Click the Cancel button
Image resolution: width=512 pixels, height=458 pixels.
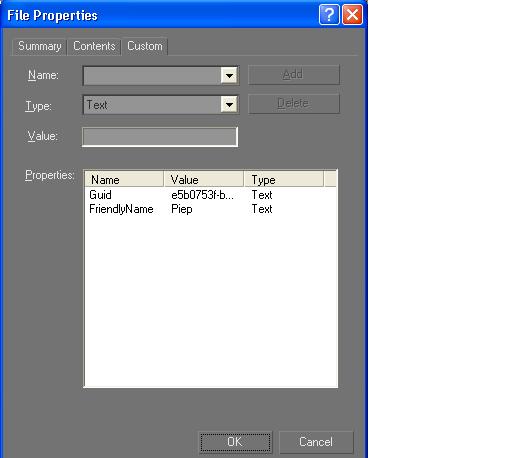pyautogui.click(x=316, y=442)
